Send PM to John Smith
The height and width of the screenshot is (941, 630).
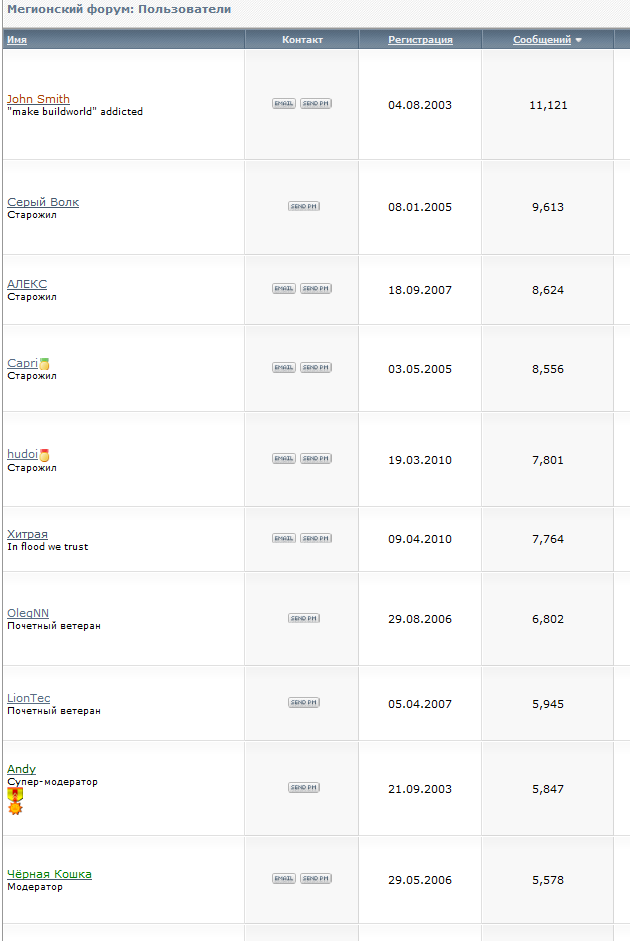point(316,103)
